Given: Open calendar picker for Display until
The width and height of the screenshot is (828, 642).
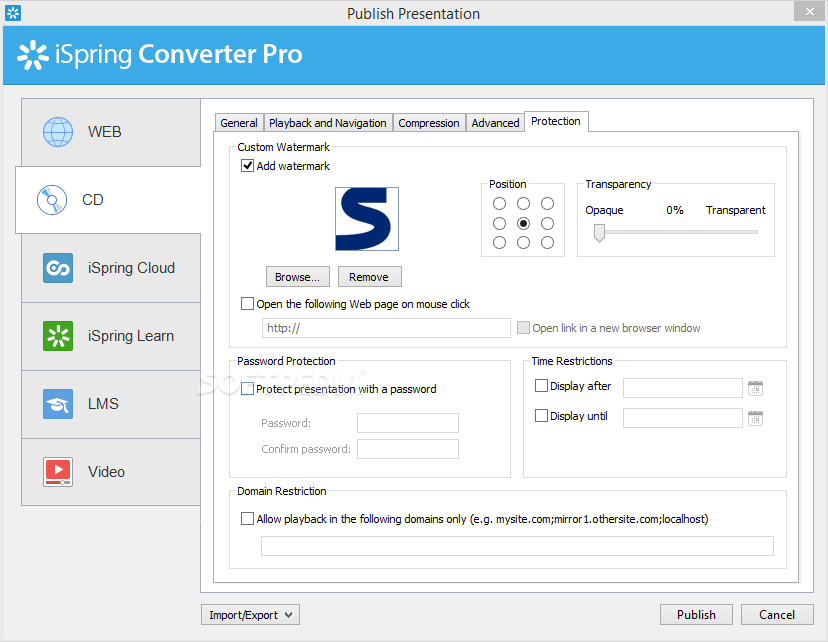Looking at the screenshot, I should coord(755,418).
